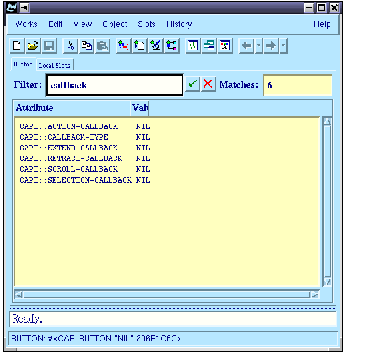This screenshot has height=360, width=379.
Task: Click the Value column header
Action: pos(140,108)
